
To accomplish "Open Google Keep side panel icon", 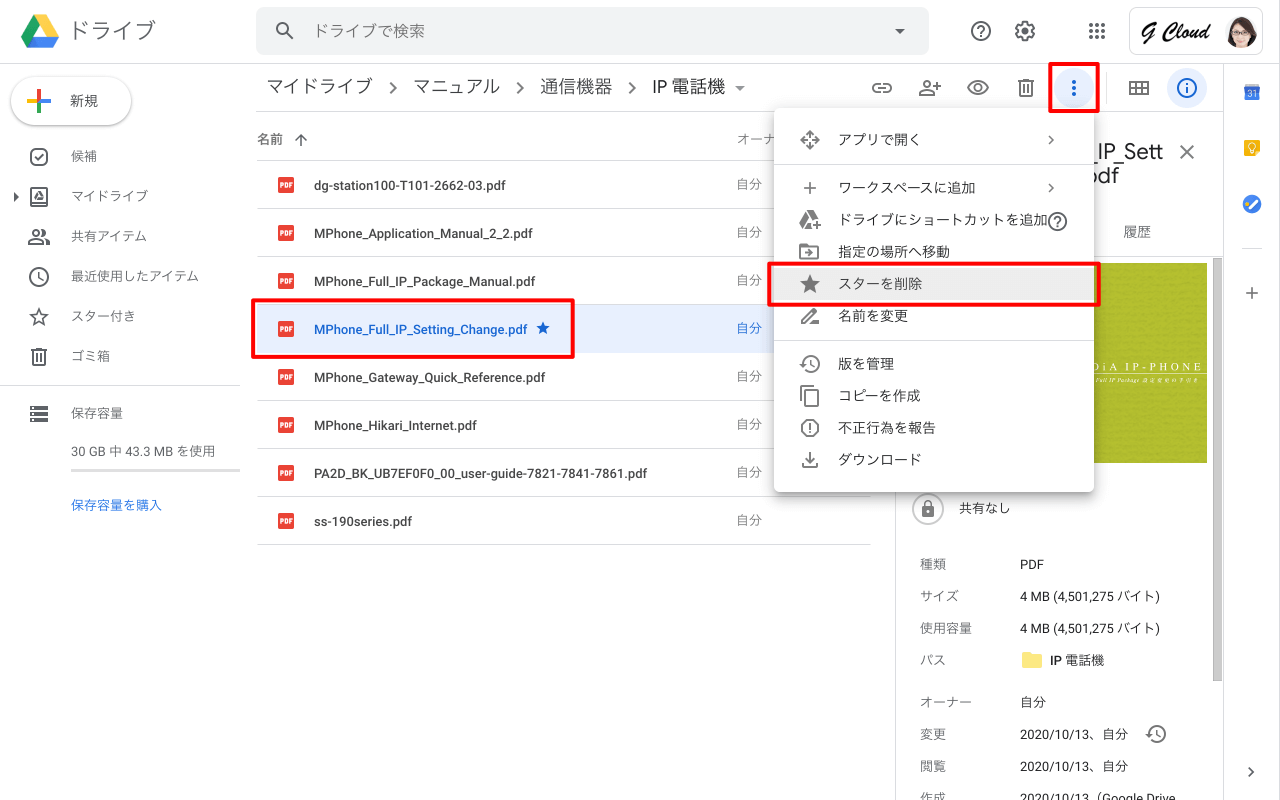I will click(x=1251, y=148).
